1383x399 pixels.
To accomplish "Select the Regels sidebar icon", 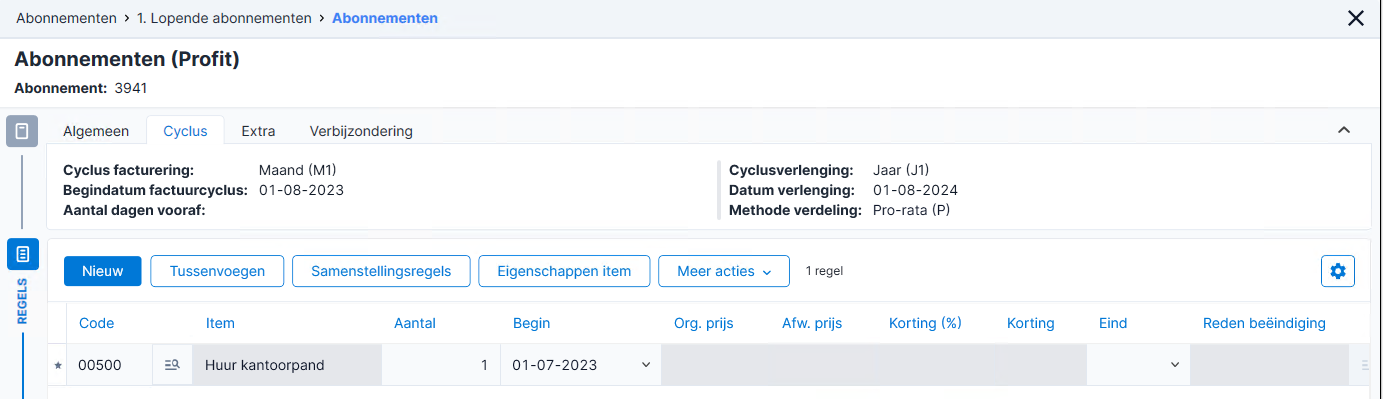I will point(22,254).
